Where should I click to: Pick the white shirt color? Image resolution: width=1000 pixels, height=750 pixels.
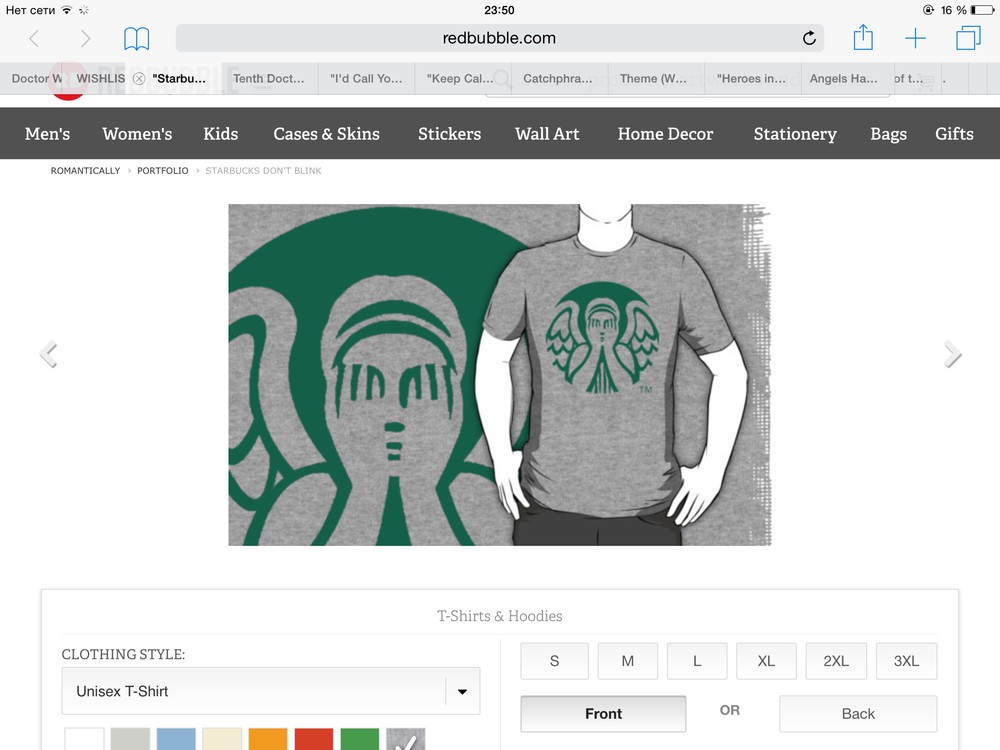(84, 739)
